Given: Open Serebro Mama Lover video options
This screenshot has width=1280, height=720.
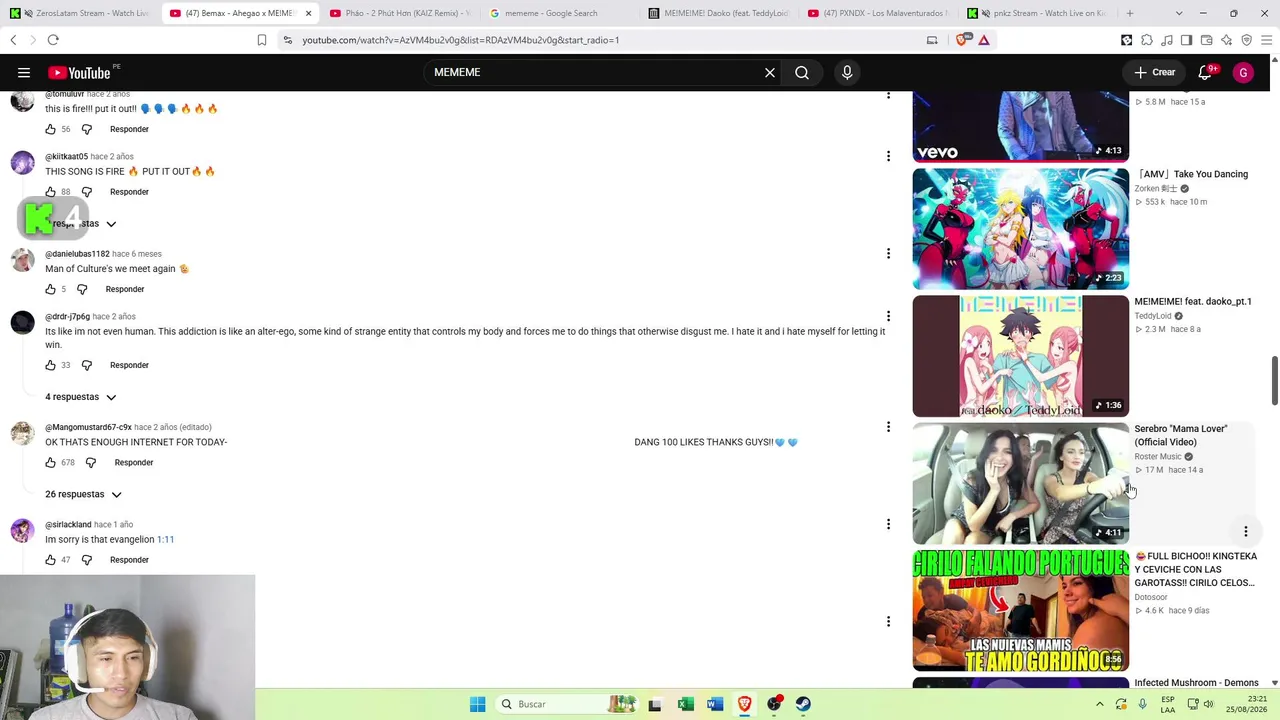Looking at the screenshot, I should point(1246,531).
